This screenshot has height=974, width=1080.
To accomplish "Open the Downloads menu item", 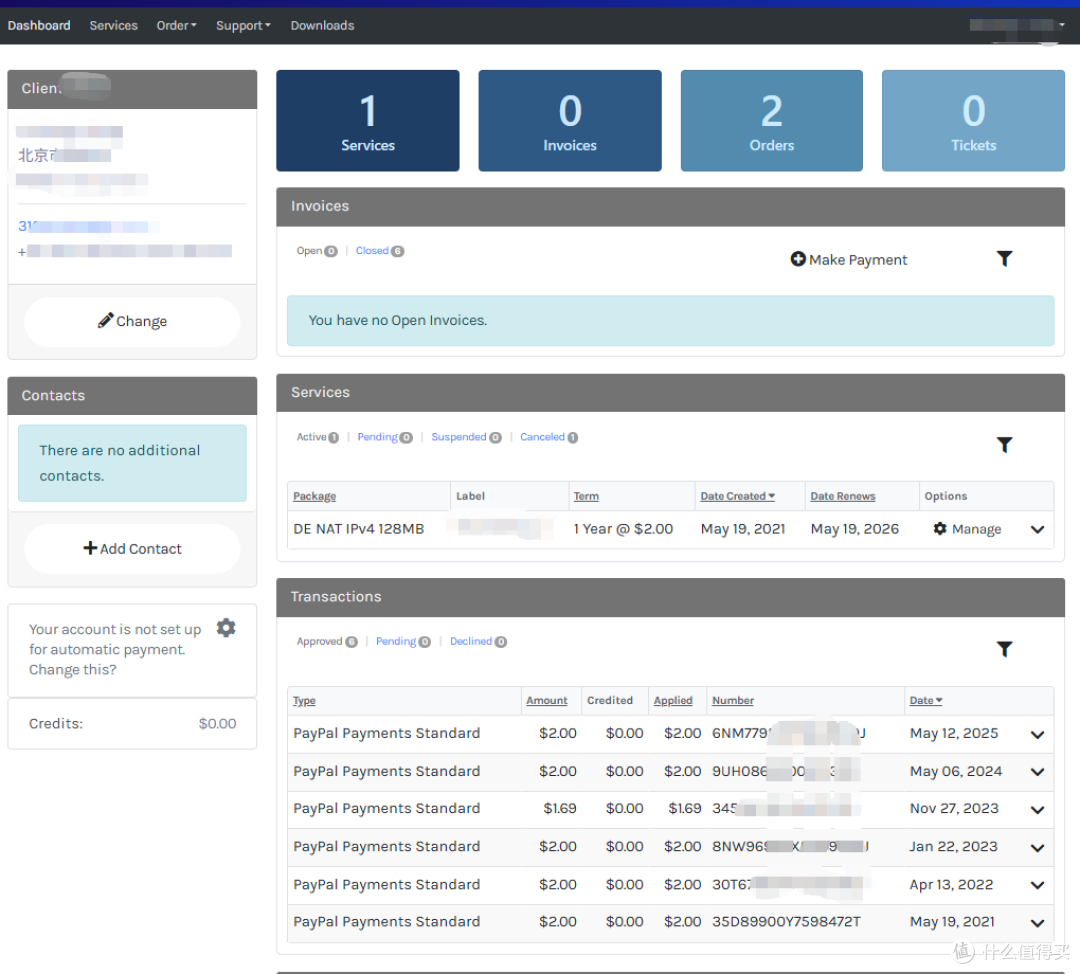I will pos(322,25).
